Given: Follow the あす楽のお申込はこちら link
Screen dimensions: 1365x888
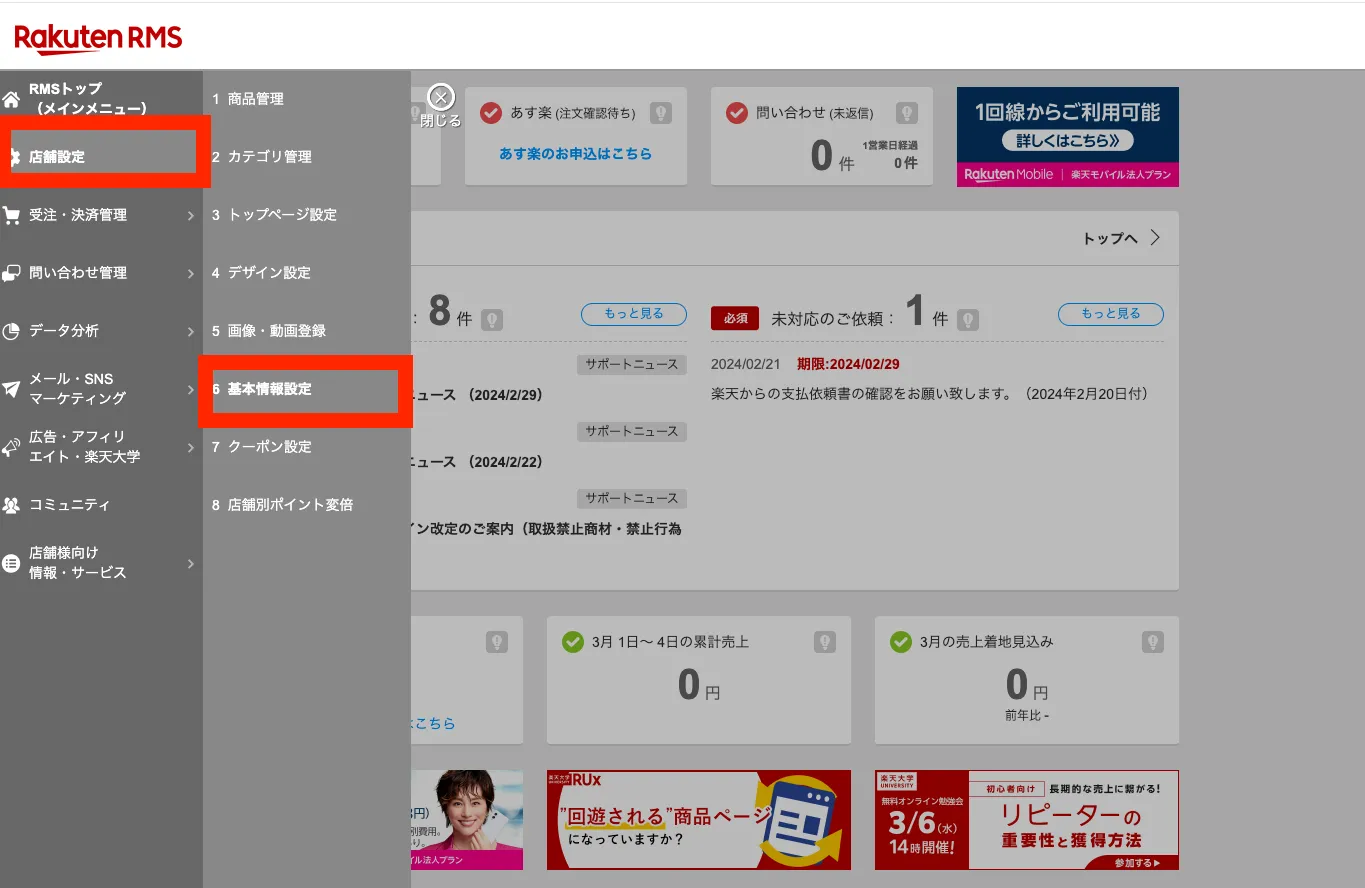Looking at the screenshot, I should click(575, 154).
